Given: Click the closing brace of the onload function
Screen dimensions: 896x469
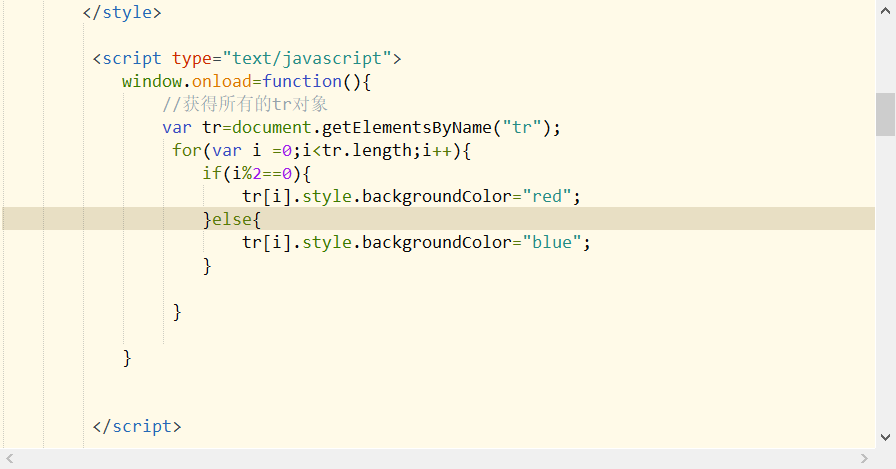Looking at the screenshot, I should pos(127,358).
